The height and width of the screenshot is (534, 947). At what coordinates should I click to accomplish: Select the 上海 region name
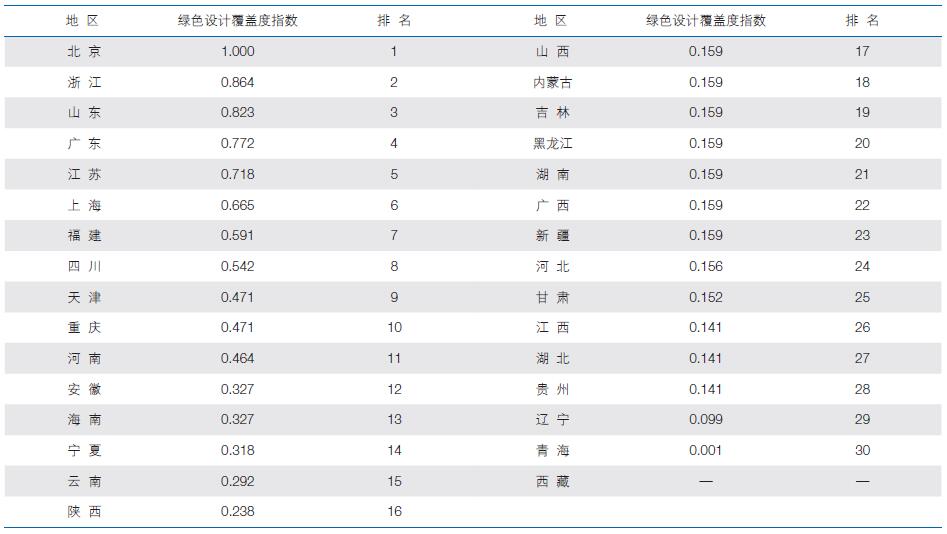click(x=84, y=205)
